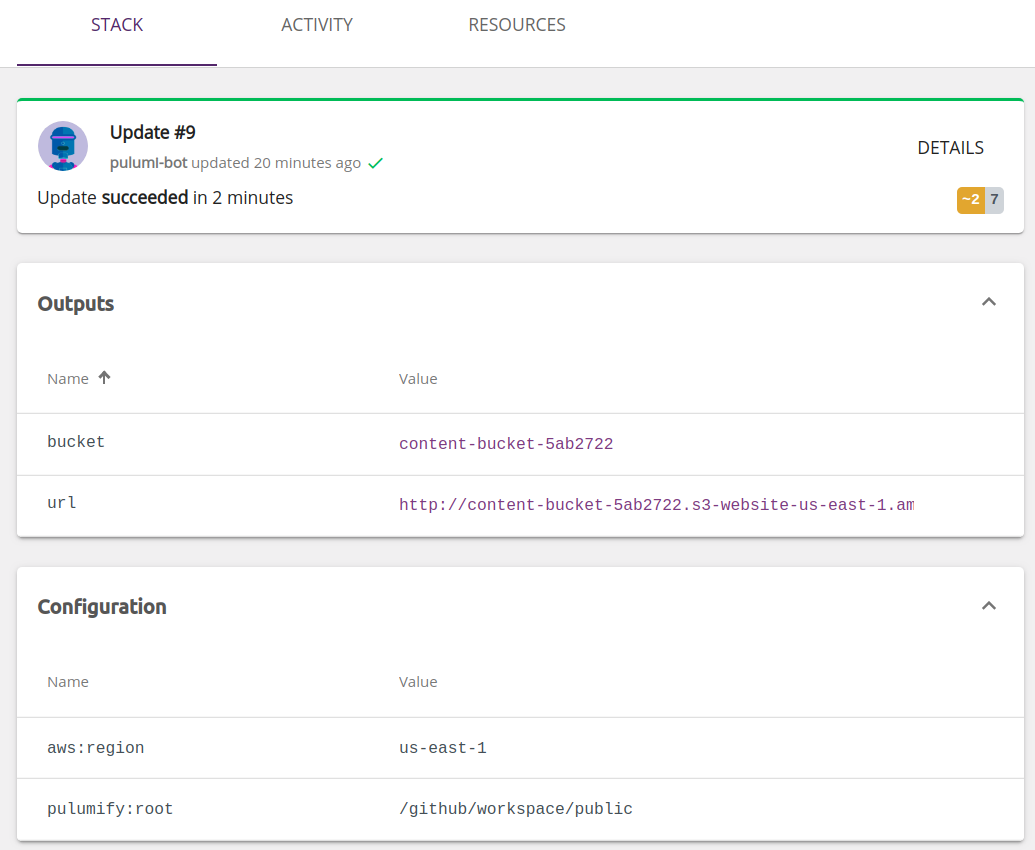This screenshot has height=850, width=1035.
Task: Collapse the Configuration panel via its chevron
Action: tap(988, 605)
